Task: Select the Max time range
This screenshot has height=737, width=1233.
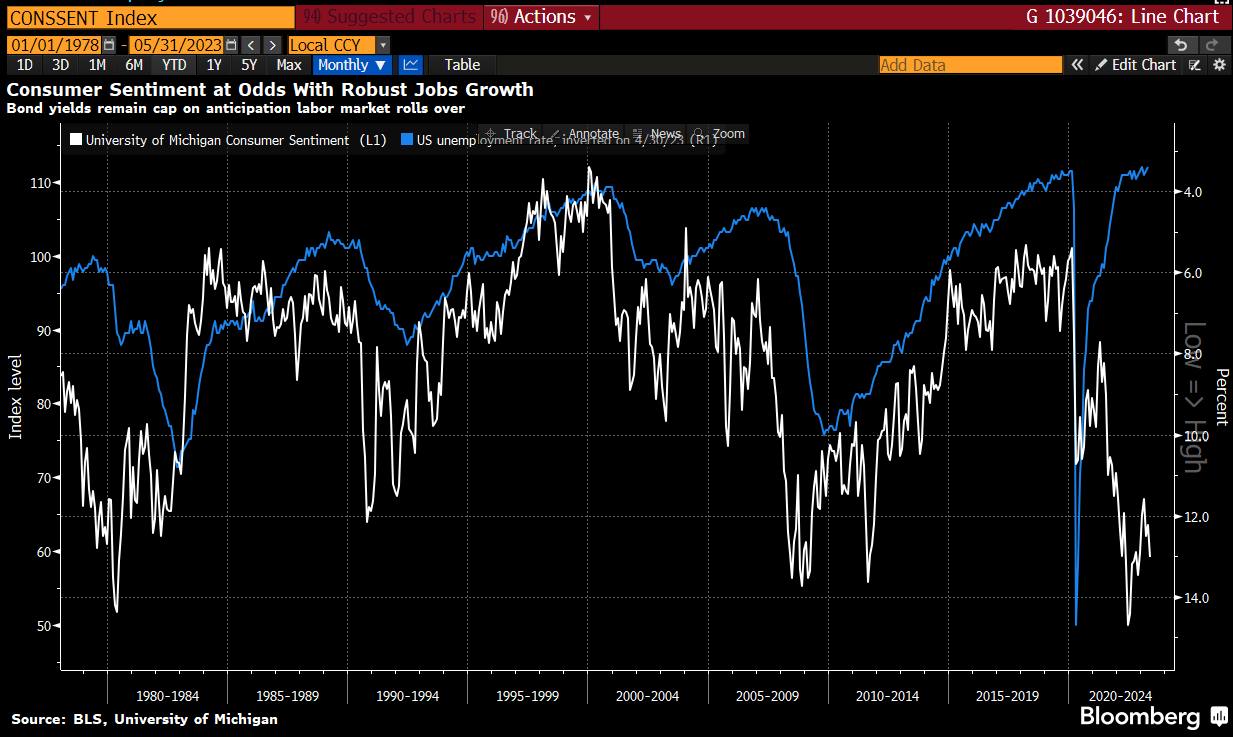Action: tap(289, 65)
